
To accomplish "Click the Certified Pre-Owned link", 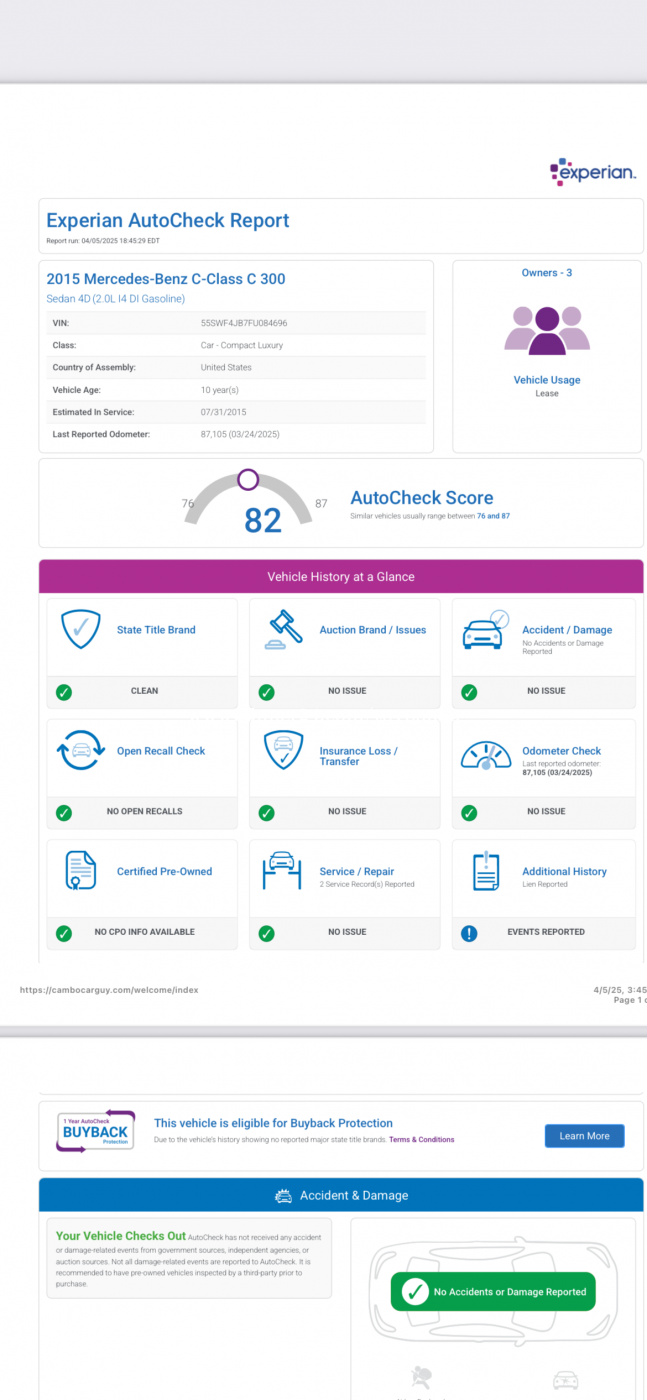I will click(165, 871).
